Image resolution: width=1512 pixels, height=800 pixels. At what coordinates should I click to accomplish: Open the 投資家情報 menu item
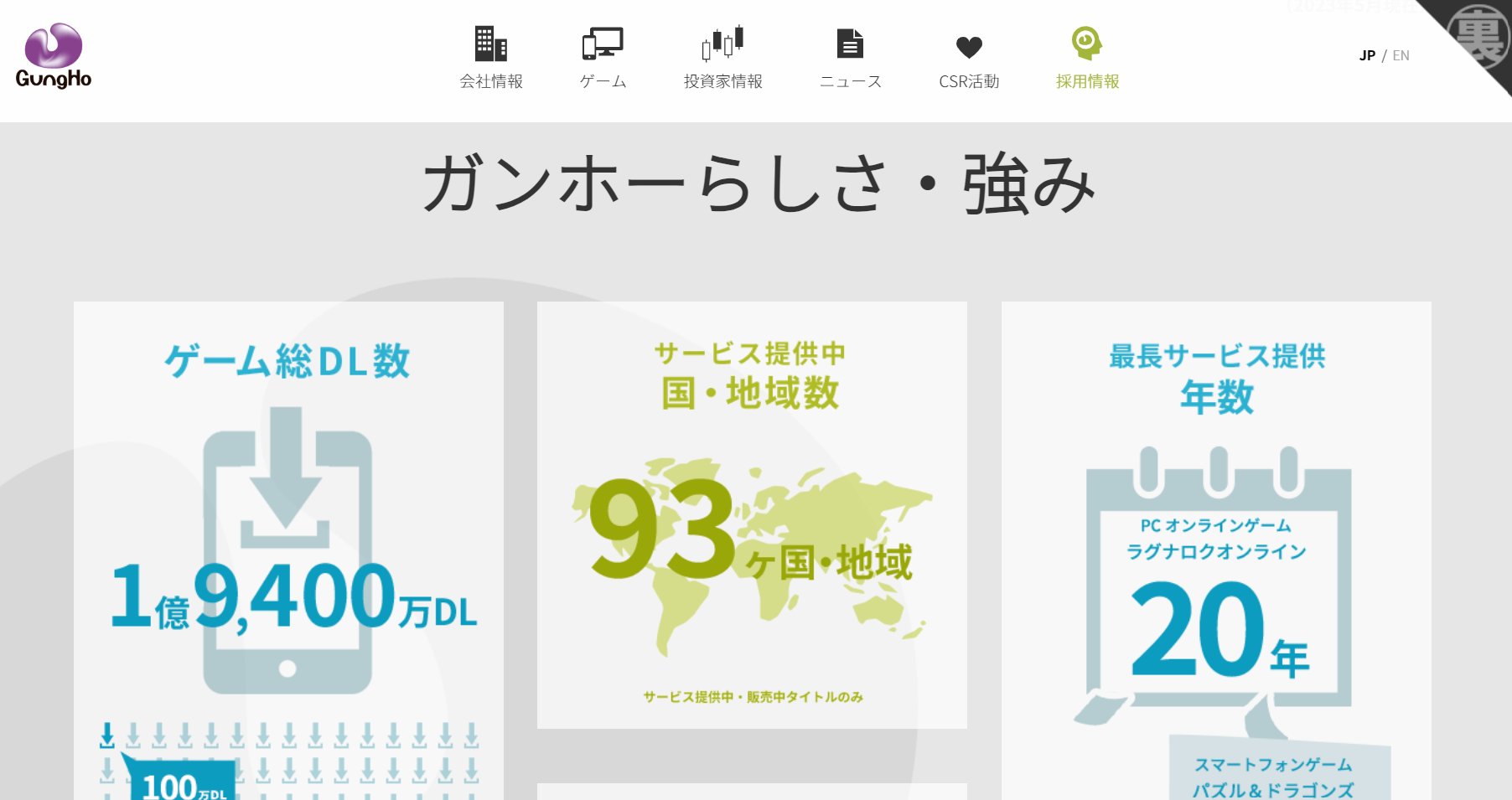(723, 81)
